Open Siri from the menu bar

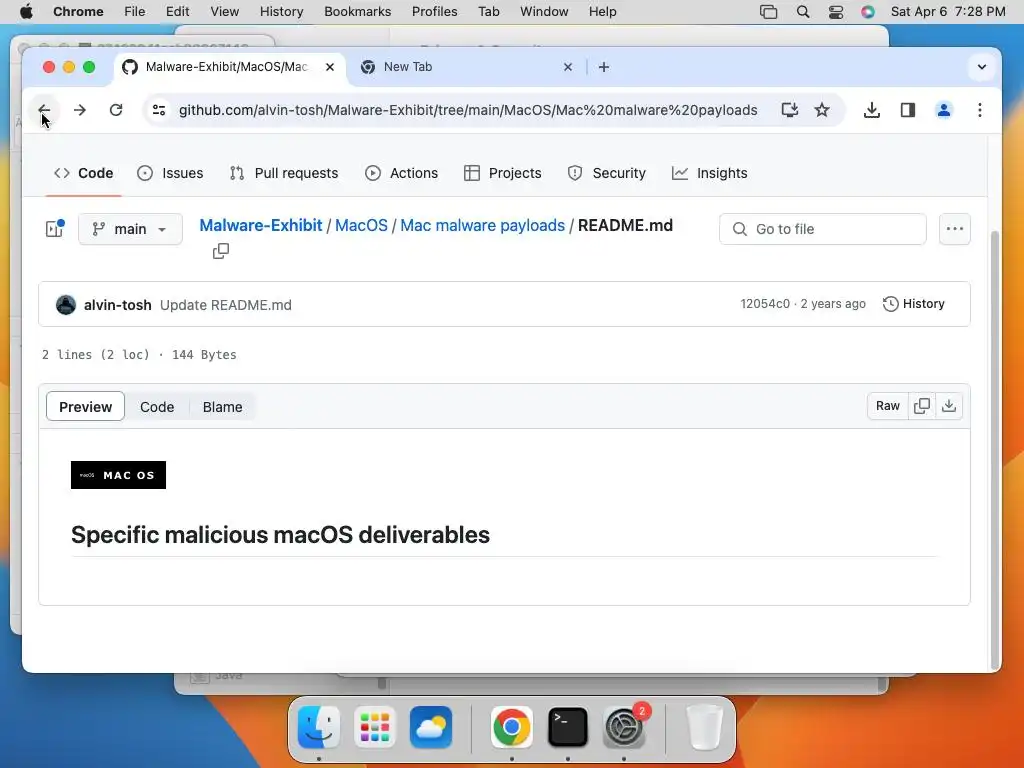[x=867, y=11]
